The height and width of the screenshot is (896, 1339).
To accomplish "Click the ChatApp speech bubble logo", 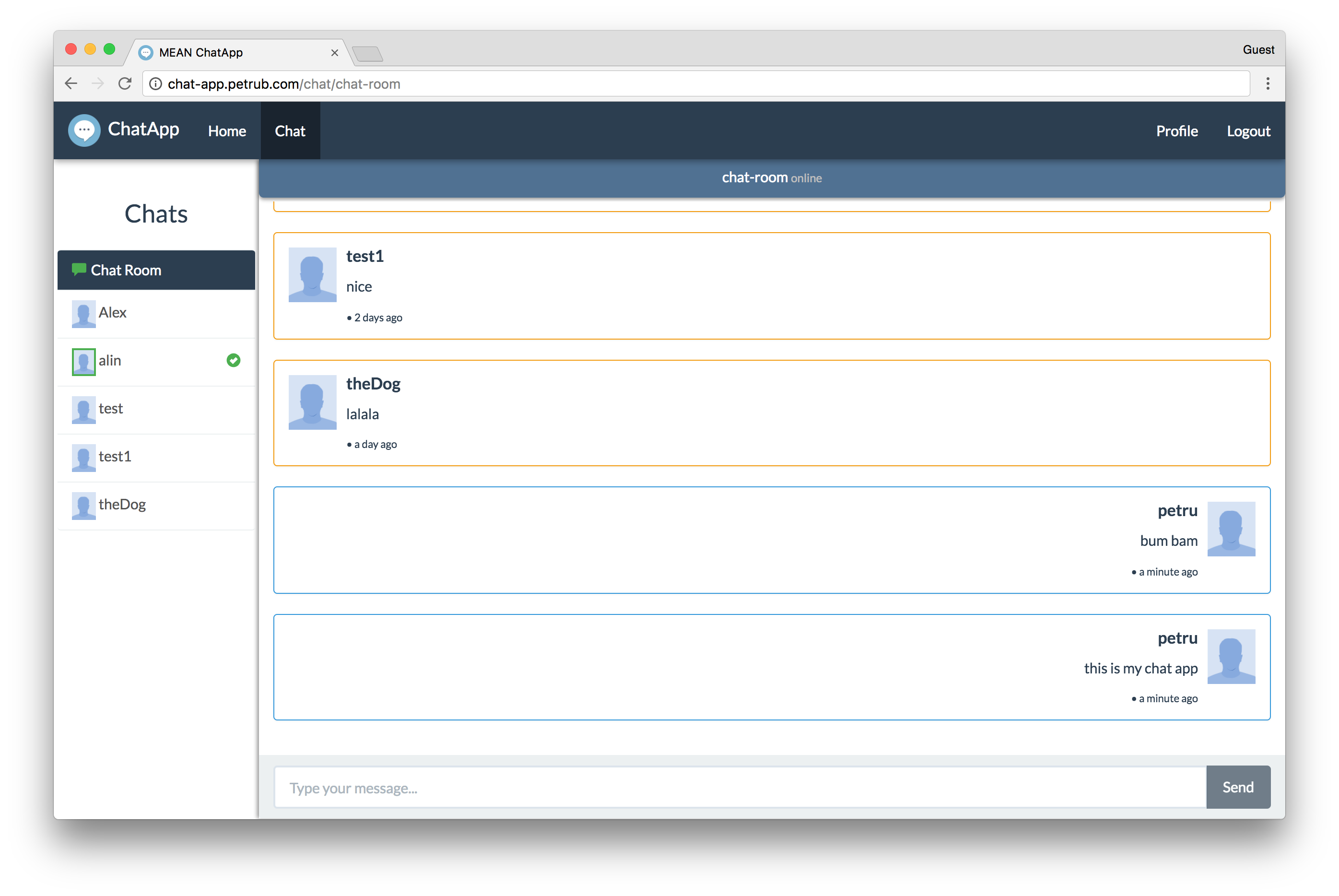I will click(84, 130).
